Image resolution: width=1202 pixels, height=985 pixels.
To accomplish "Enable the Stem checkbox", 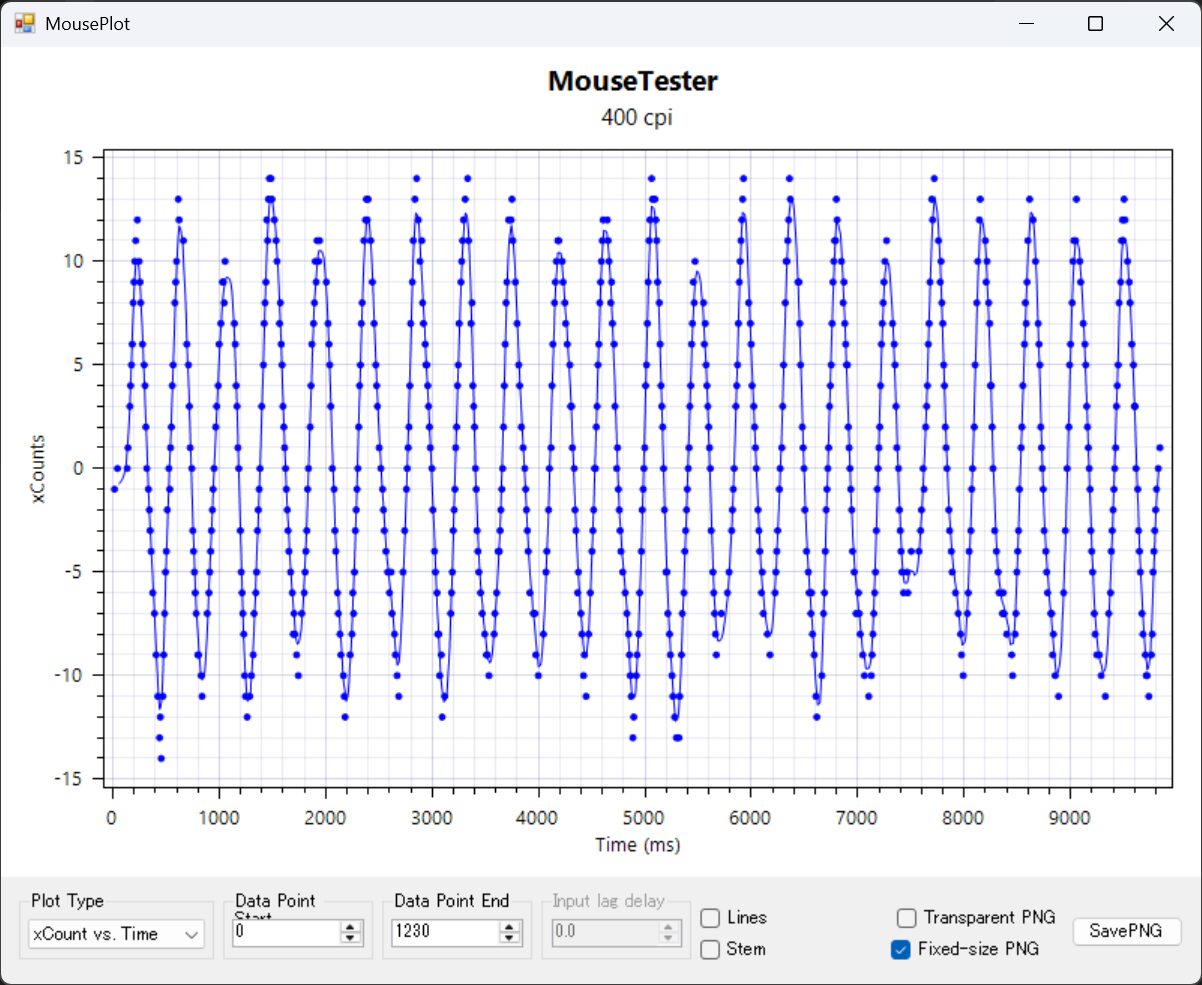I will [x=711, y=949].
